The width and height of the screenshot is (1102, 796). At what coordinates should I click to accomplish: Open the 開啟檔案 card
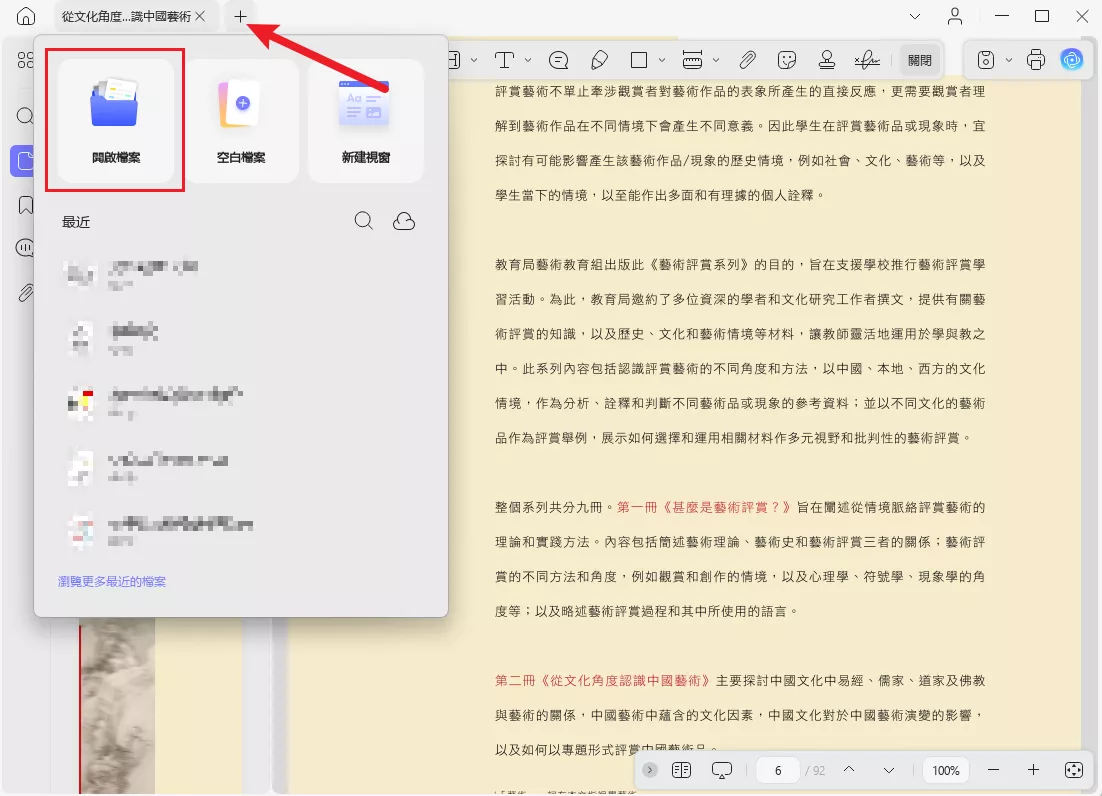pos(116,121)
